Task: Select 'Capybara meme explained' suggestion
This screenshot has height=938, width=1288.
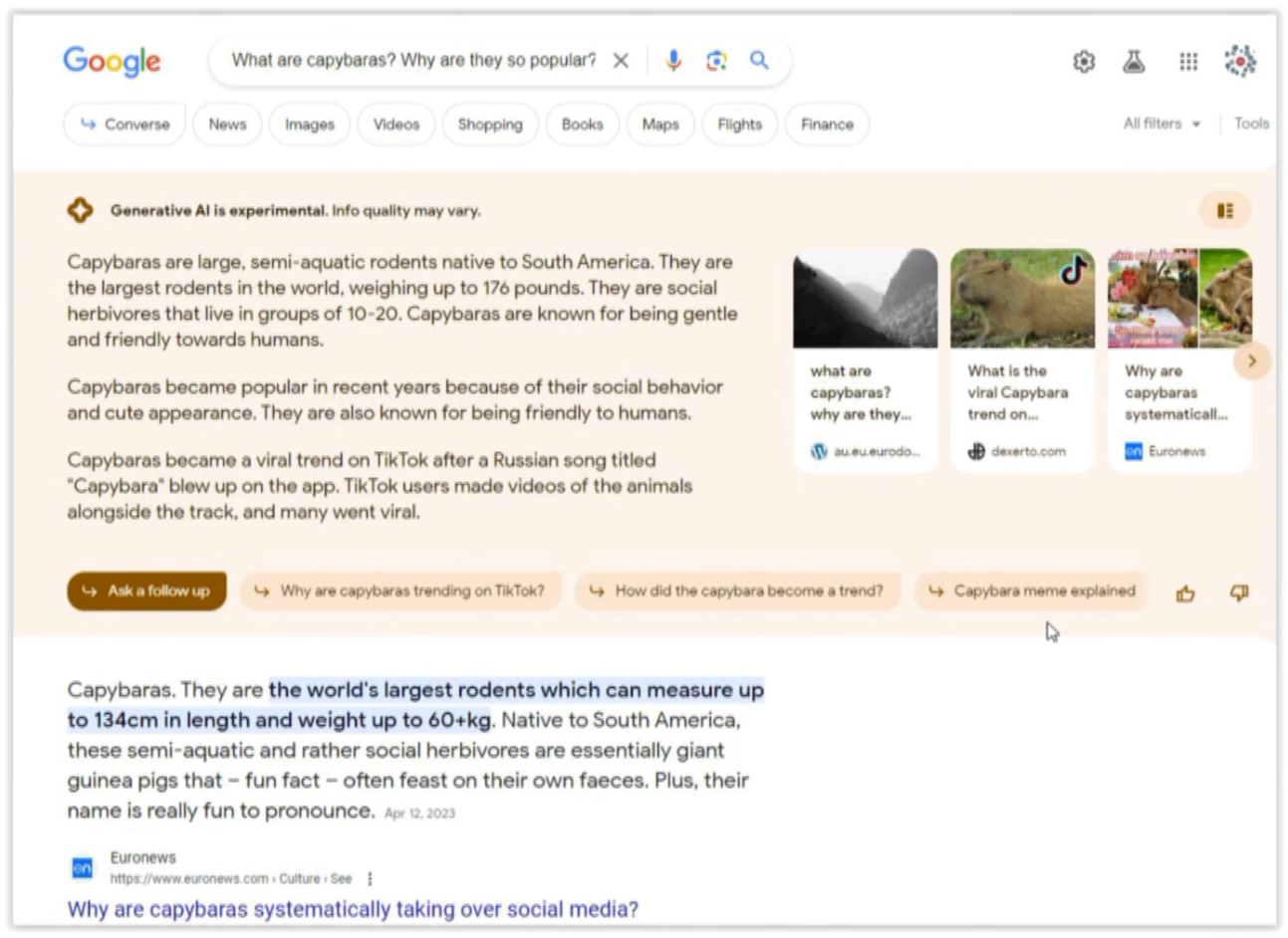Action: pyautogui.click(x=1031, y=590)
